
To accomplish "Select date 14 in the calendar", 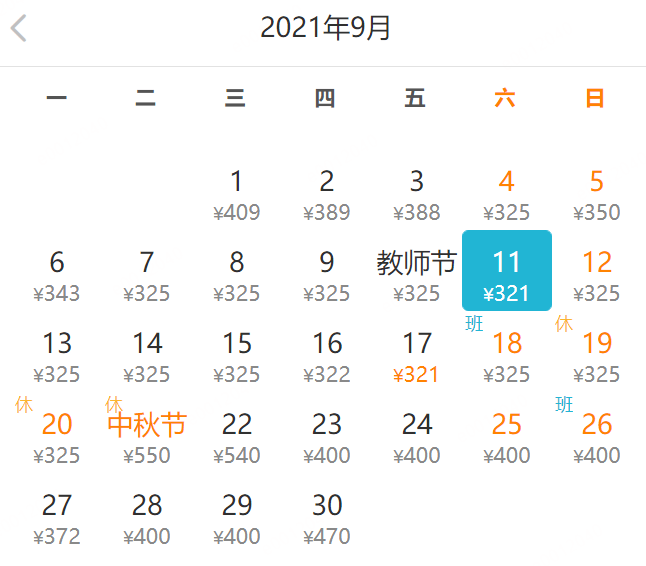I will click(147, 351).
